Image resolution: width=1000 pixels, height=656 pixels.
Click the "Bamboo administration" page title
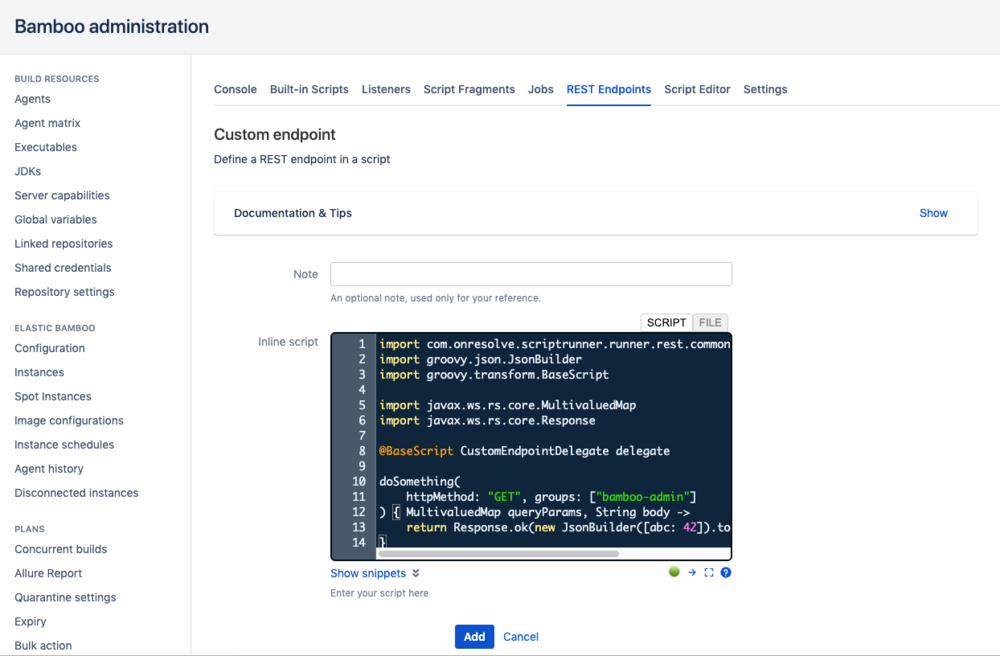click(112, 26)
